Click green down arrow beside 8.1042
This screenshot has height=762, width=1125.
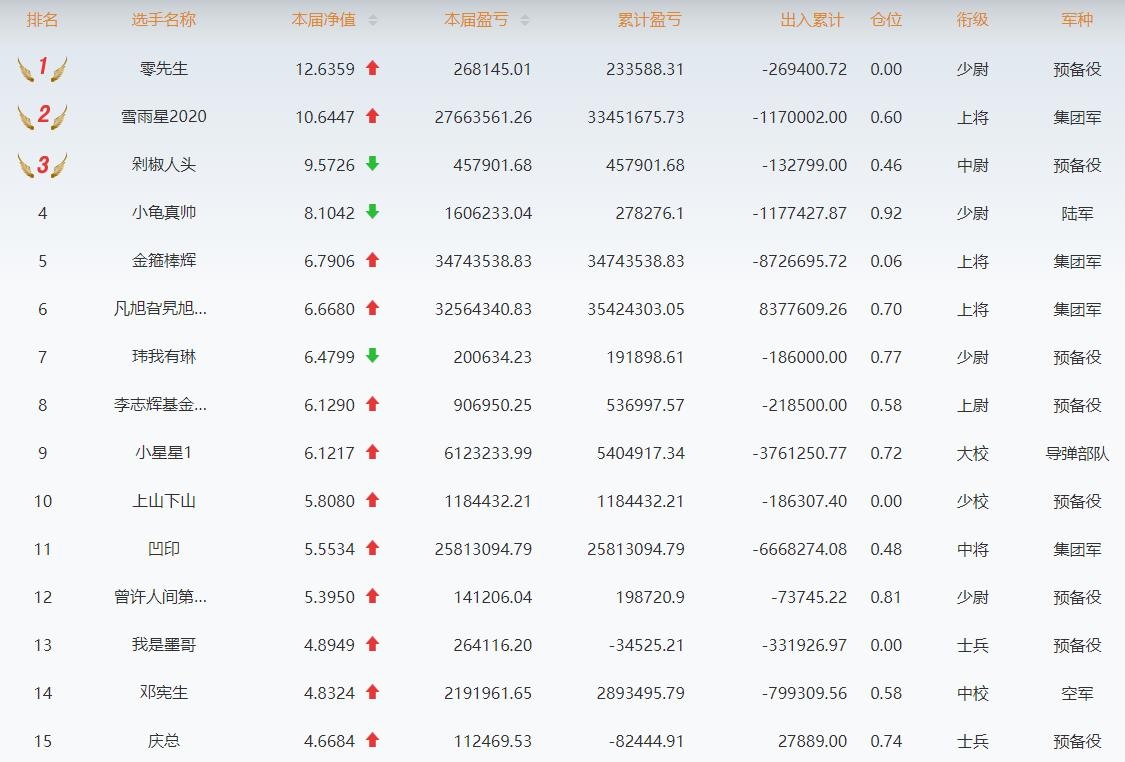tap(373, 212)
